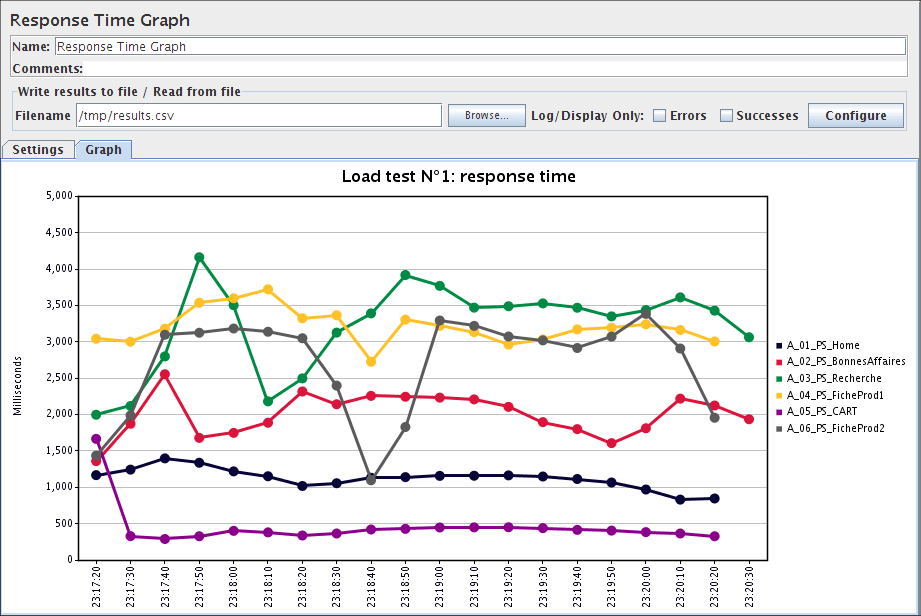Screen dimensions: 921x616
Task: Click the graph title Load test N°1
Action: (x=457, y=176)
